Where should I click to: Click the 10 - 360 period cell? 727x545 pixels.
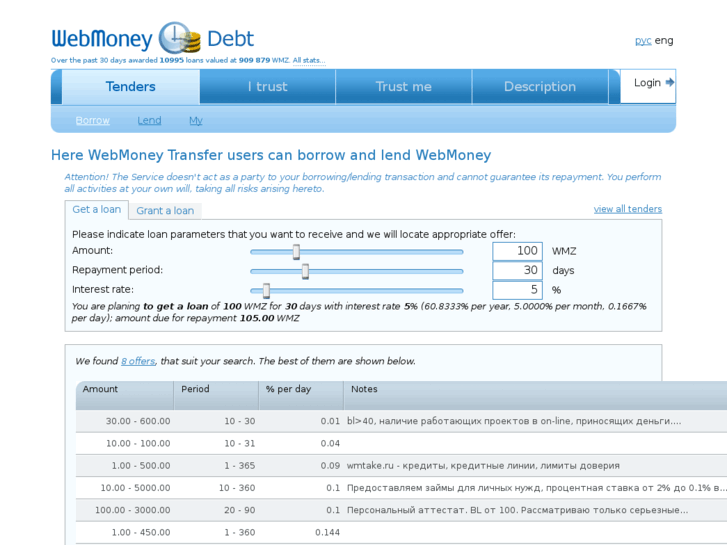tap(237, 488)
